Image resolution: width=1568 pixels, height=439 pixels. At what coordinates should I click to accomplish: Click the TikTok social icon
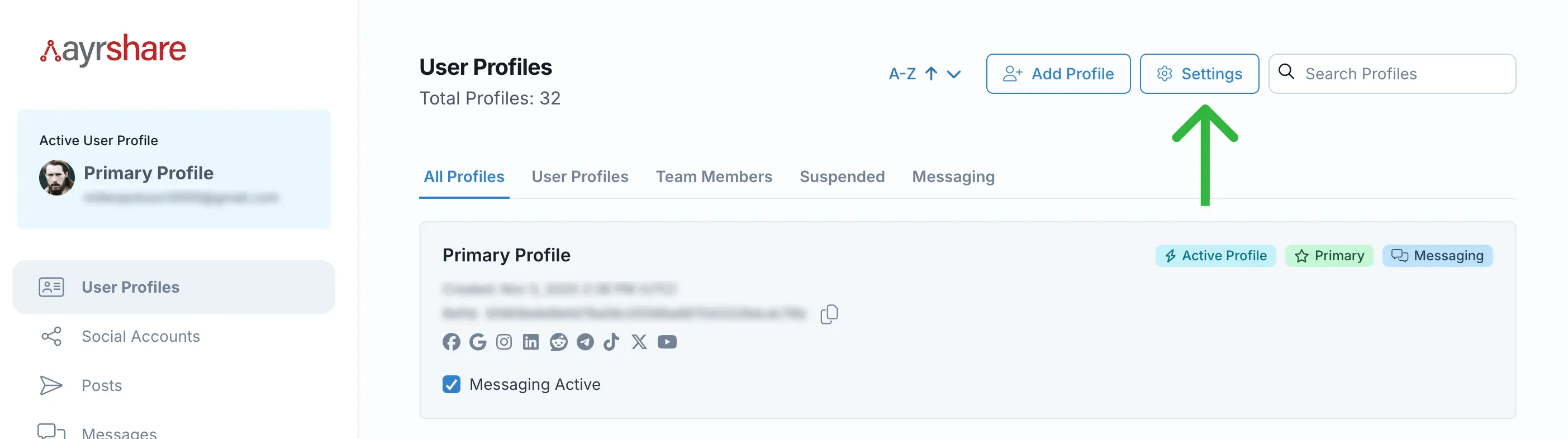pyautogui.click(x=611, y=342)
